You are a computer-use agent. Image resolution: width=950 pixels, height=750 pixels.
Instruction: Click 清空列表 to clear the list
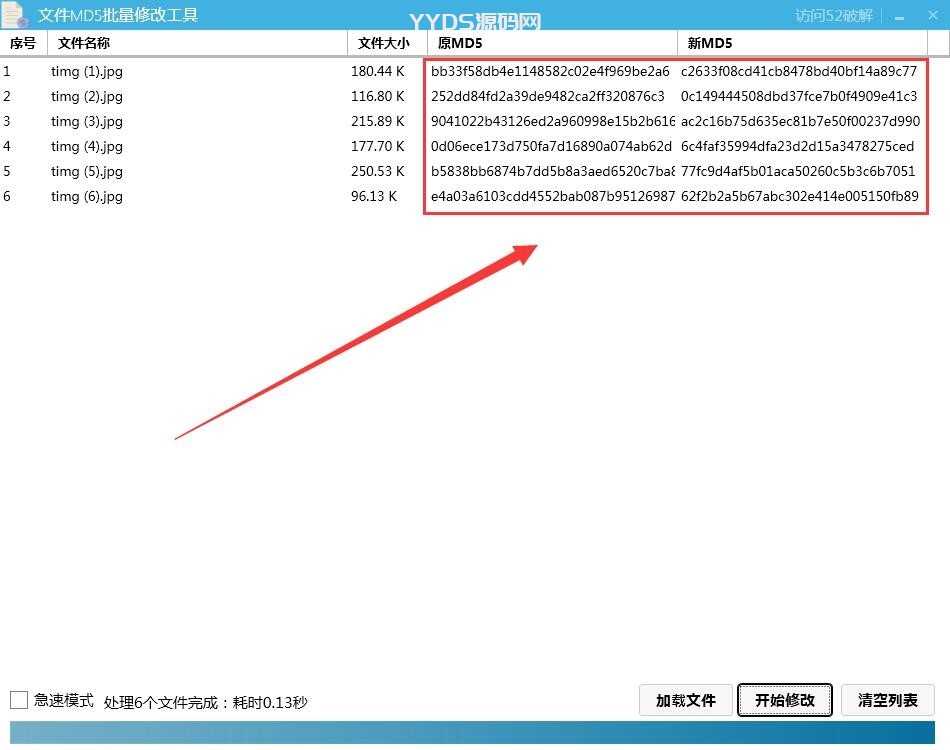[888, 700]
